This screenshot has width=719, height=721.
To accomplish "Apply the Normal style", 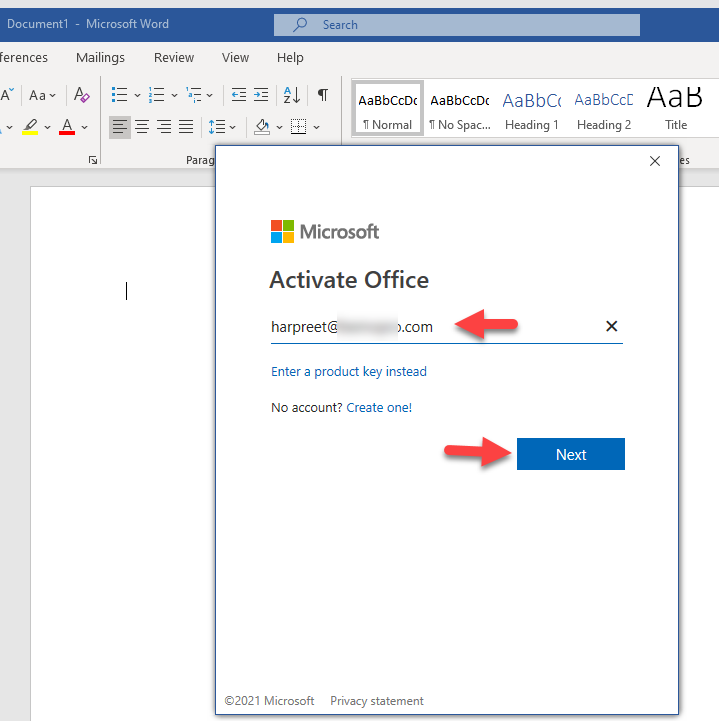I will [x=388, y=109].
